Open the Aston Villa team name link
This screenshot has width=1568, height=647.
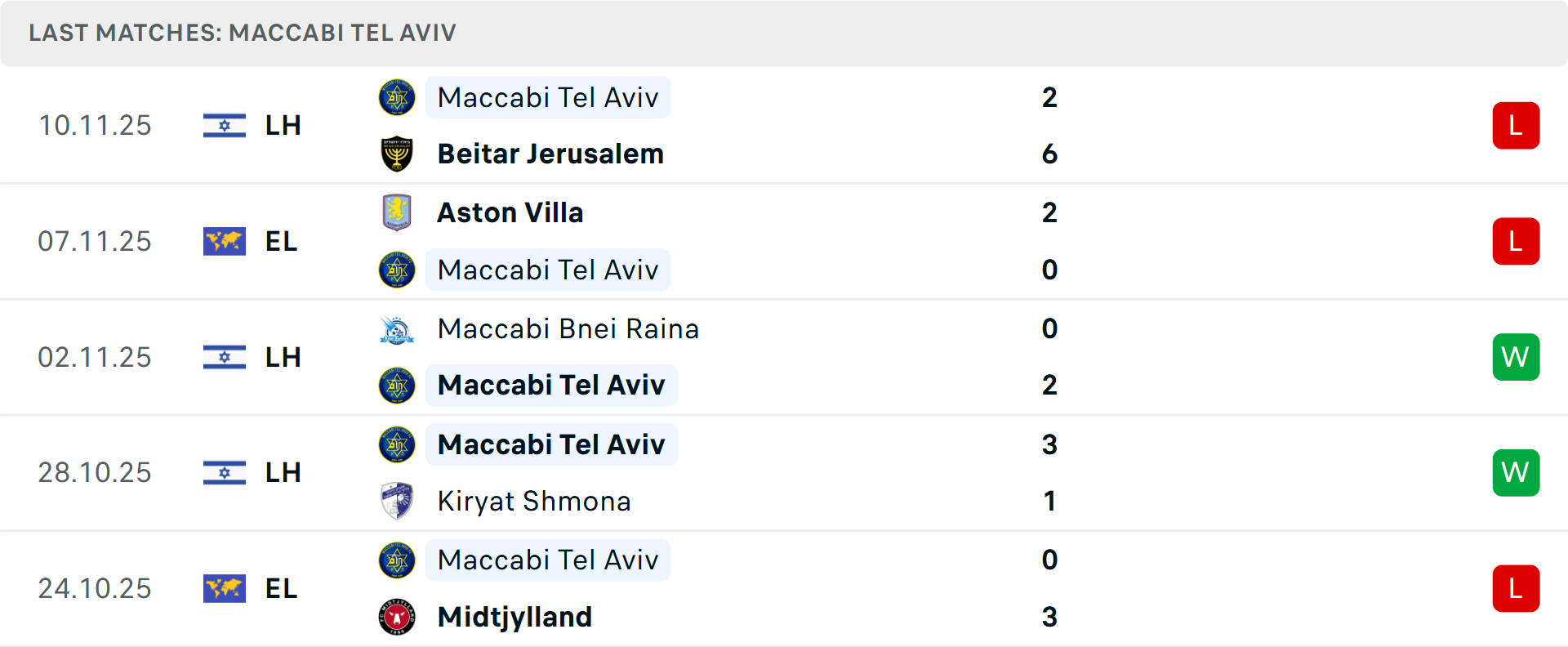click(x=510, y=212)
